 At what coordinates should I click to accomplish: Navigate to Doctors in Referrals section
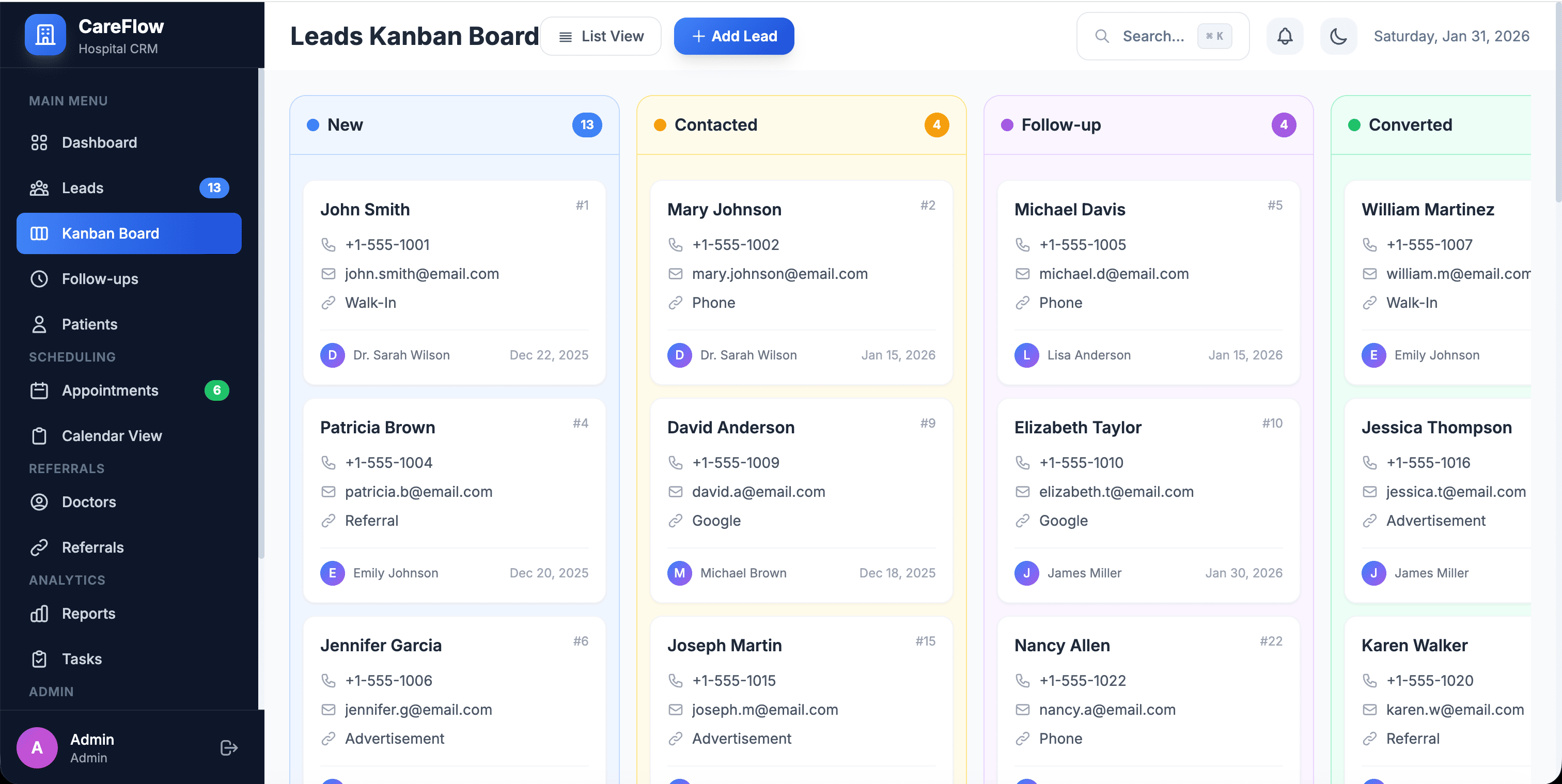click(88, 501)
